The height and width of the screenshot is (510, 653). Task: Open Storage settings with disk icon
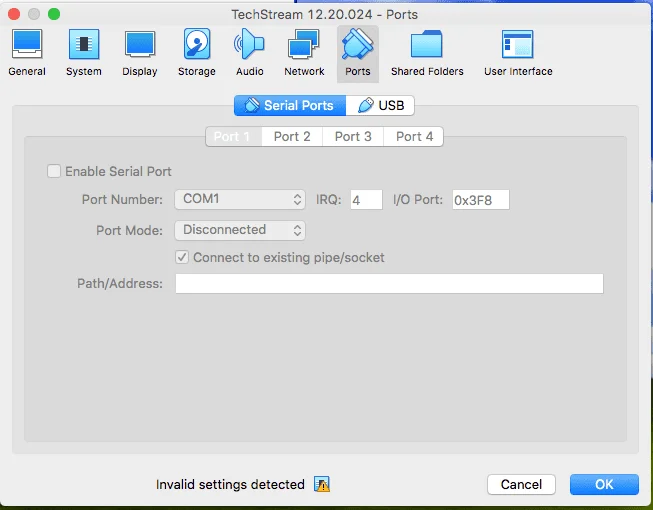tap(196, 52)
